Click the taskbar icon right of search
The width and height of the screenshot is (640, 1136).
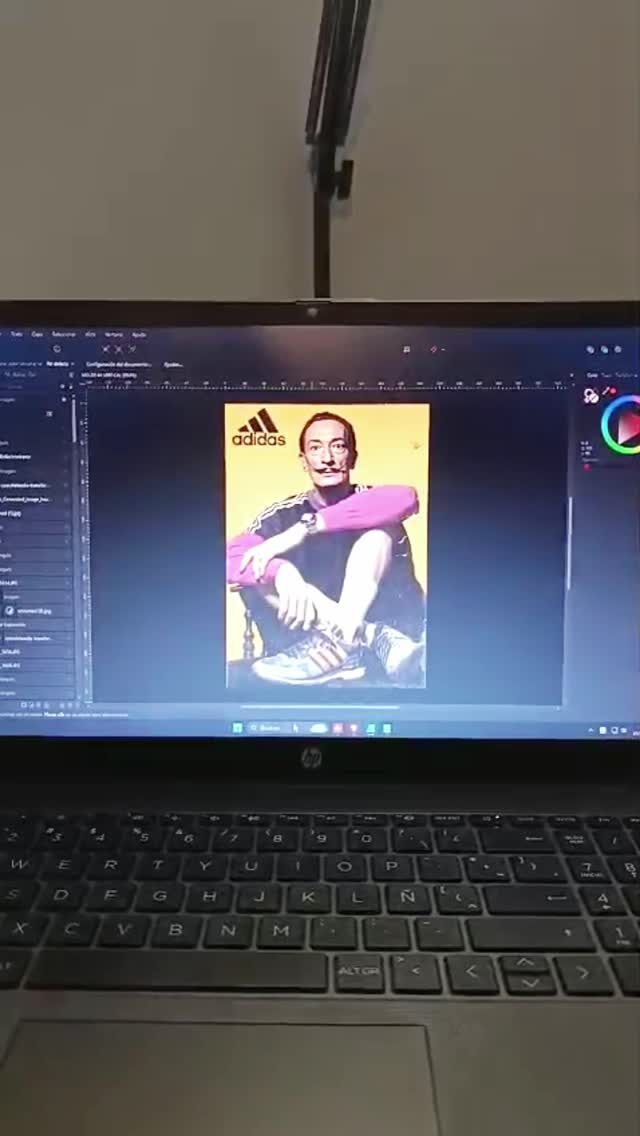coord(296,728)
